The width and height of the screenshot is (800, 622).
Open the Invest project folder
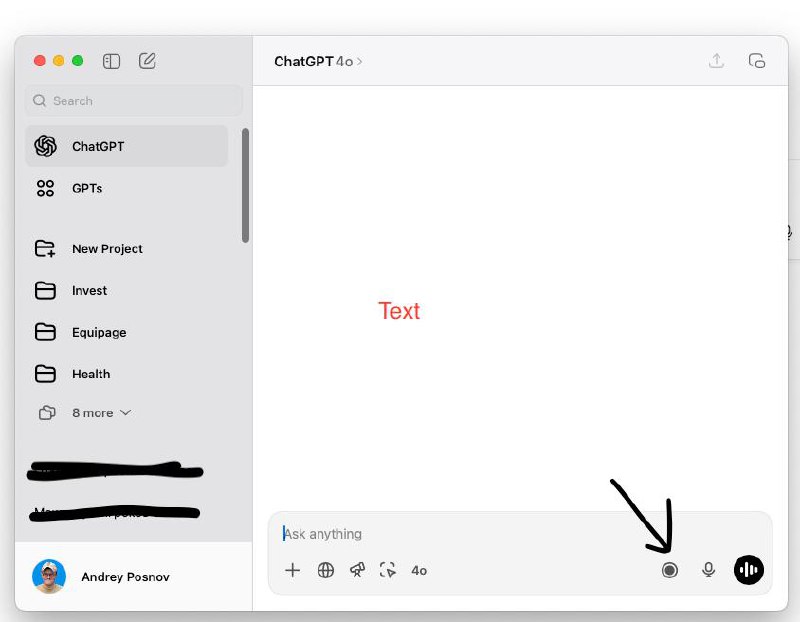(88, 291)
